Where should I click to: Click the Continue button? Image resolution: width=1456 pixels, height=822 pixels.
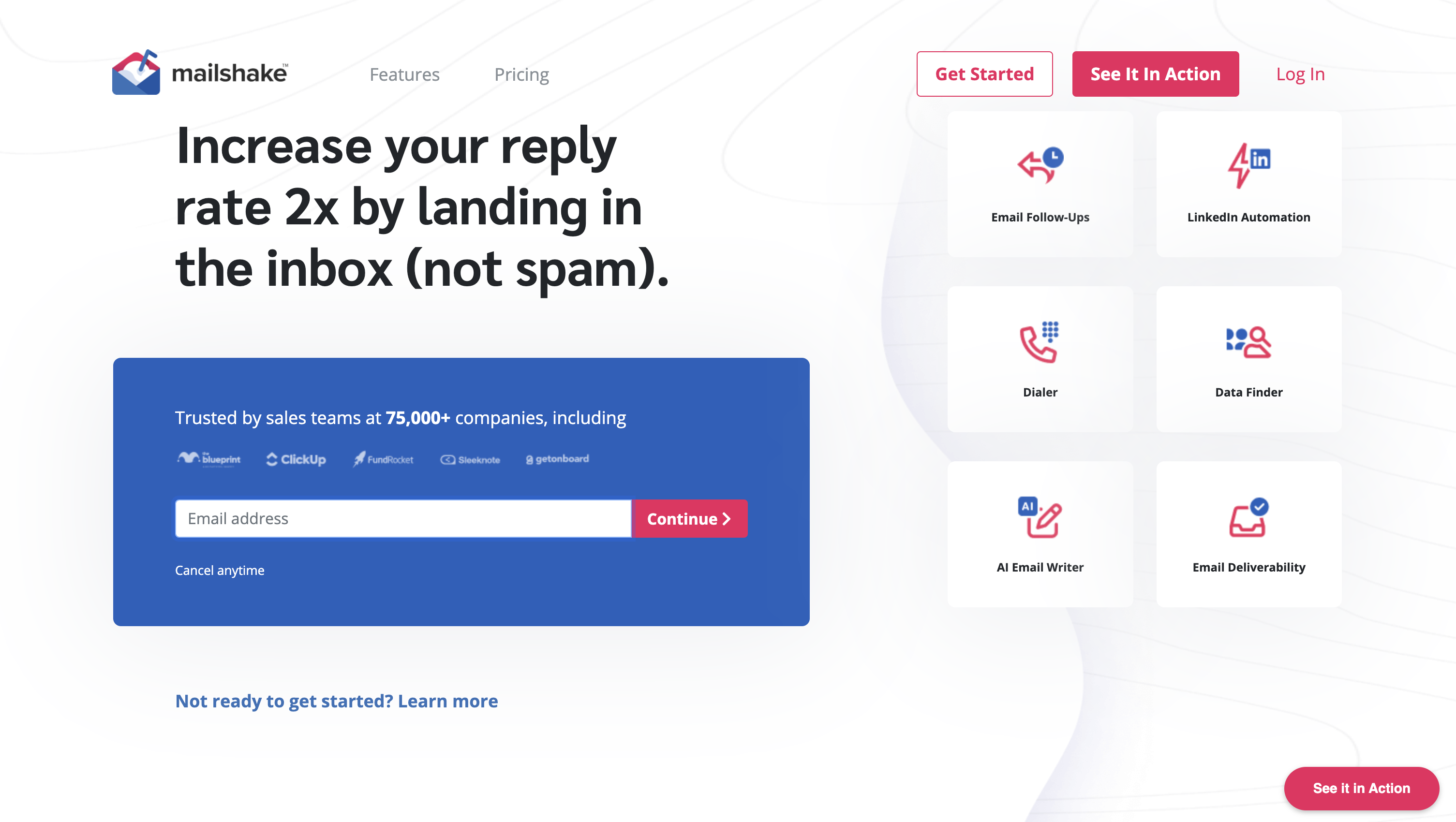click(689, 518)
